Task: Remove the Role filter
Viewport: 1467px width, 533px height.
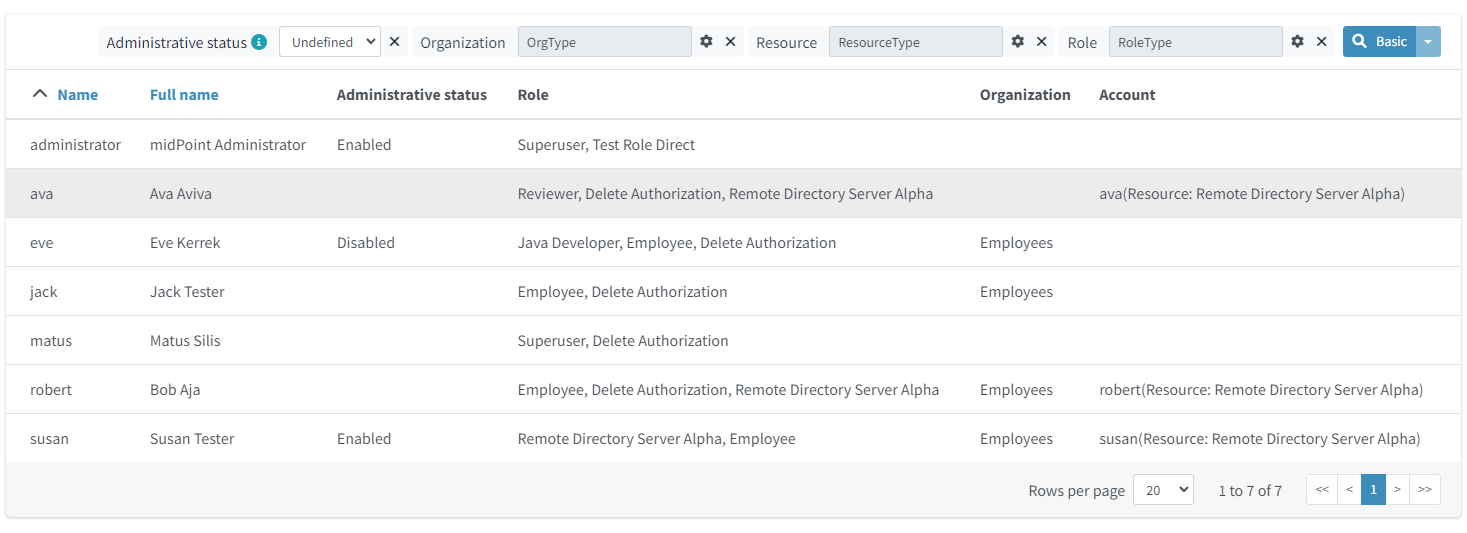Action: [1321, 42]
